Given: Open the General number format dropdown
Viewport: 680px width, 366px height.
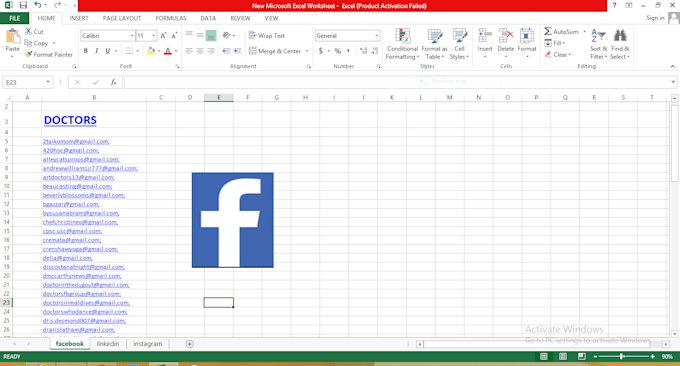Looking at the screenshot, I should (376, 36).
